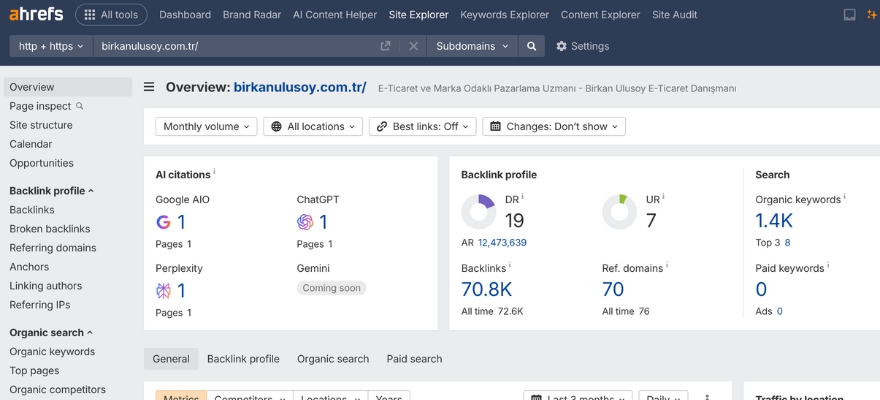Click the Ahrefs logo
880x400 pixels.
(36, 15)
